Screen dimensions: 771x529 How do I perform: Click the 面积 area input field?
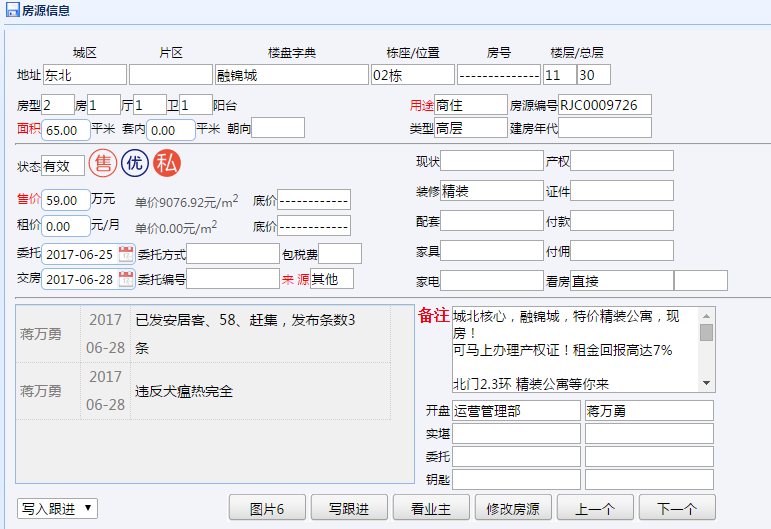click(x=66, y=129)
